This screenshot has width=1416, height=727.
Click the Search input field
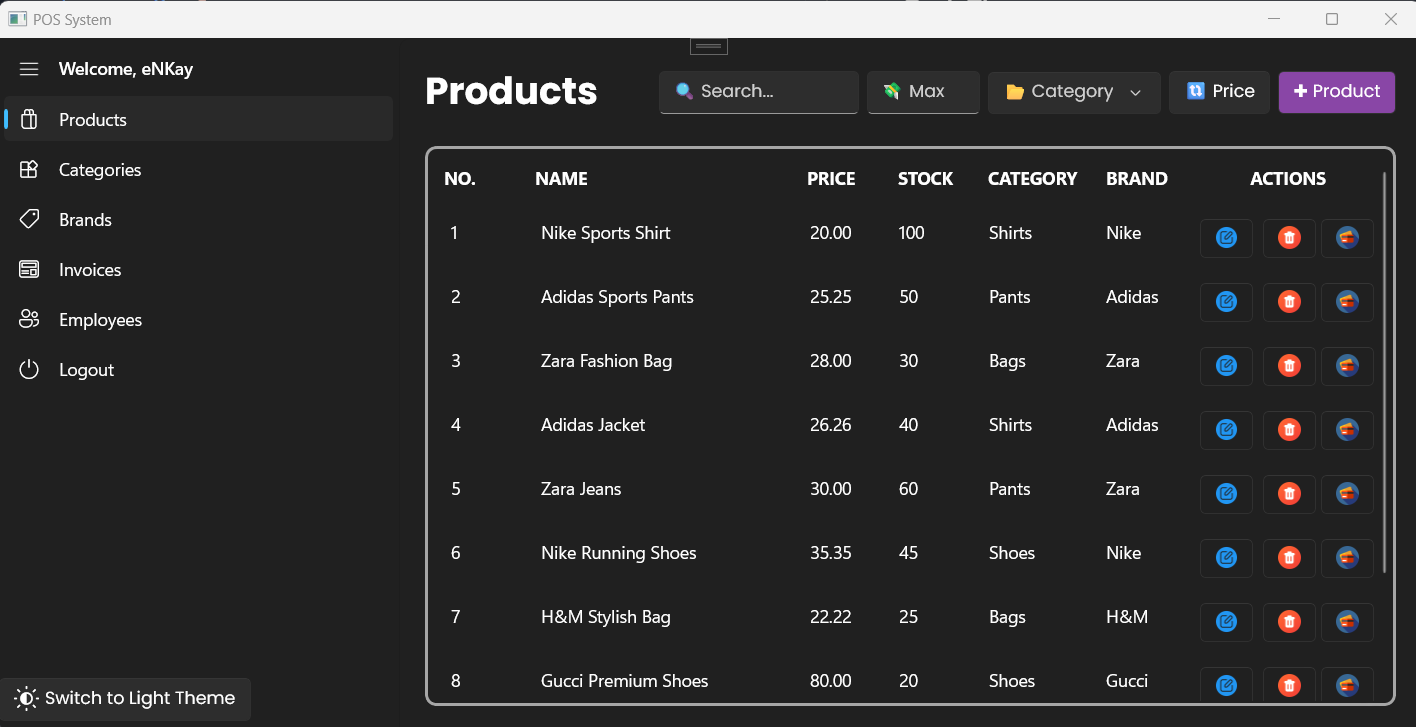(x=758, y=92)
